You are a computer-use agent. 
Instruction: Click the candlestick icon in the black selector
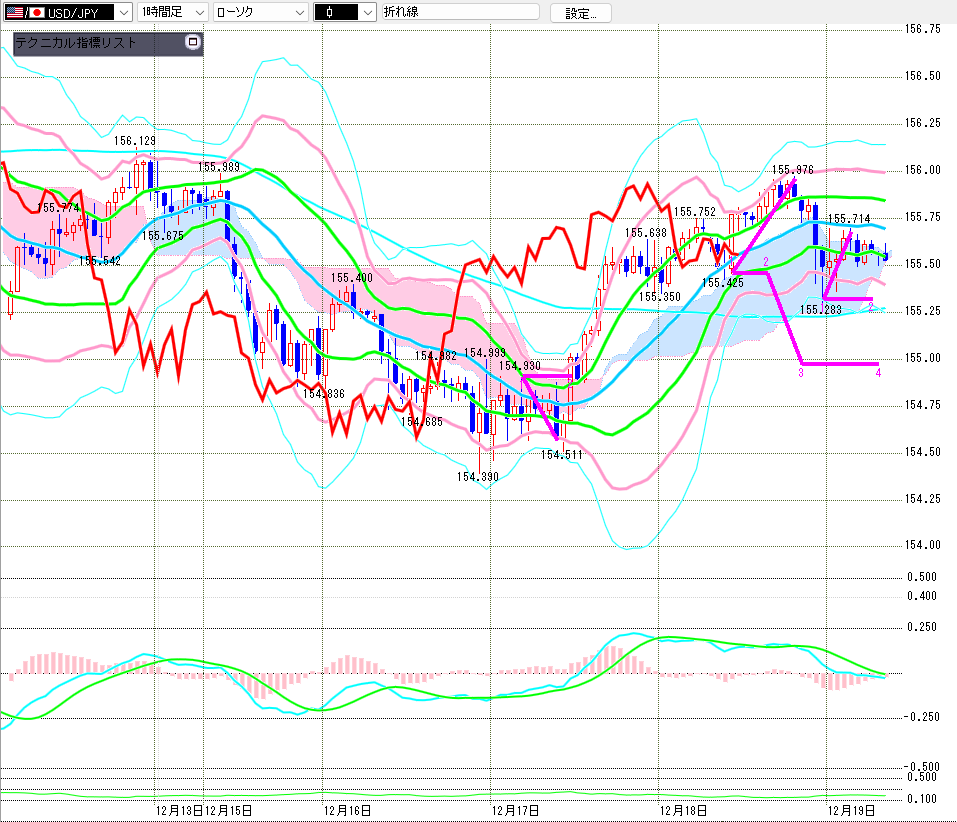click(334, 12)
